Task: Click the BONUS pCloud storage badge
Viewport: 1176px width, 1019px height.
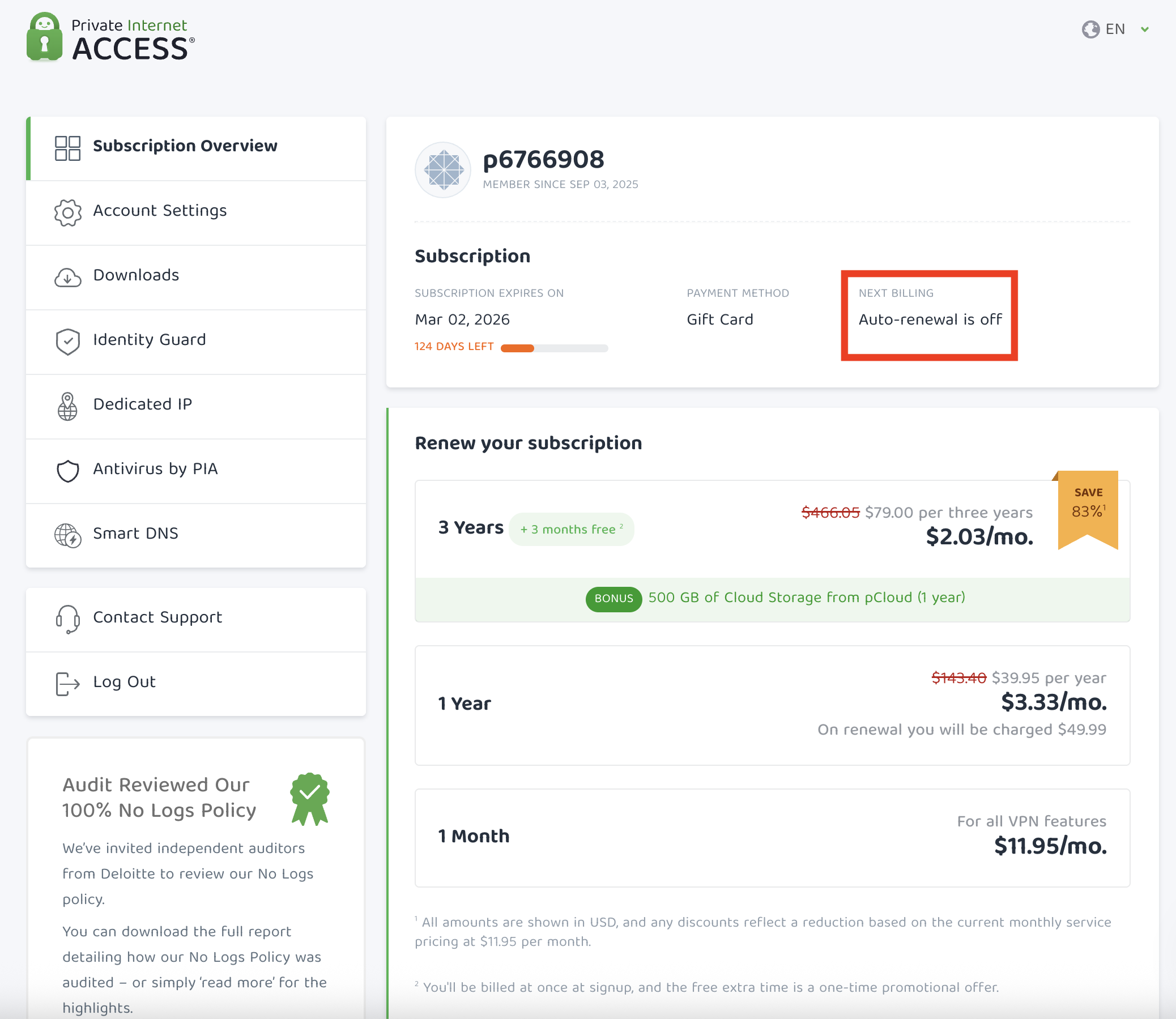Action: (x=613, y=598)
